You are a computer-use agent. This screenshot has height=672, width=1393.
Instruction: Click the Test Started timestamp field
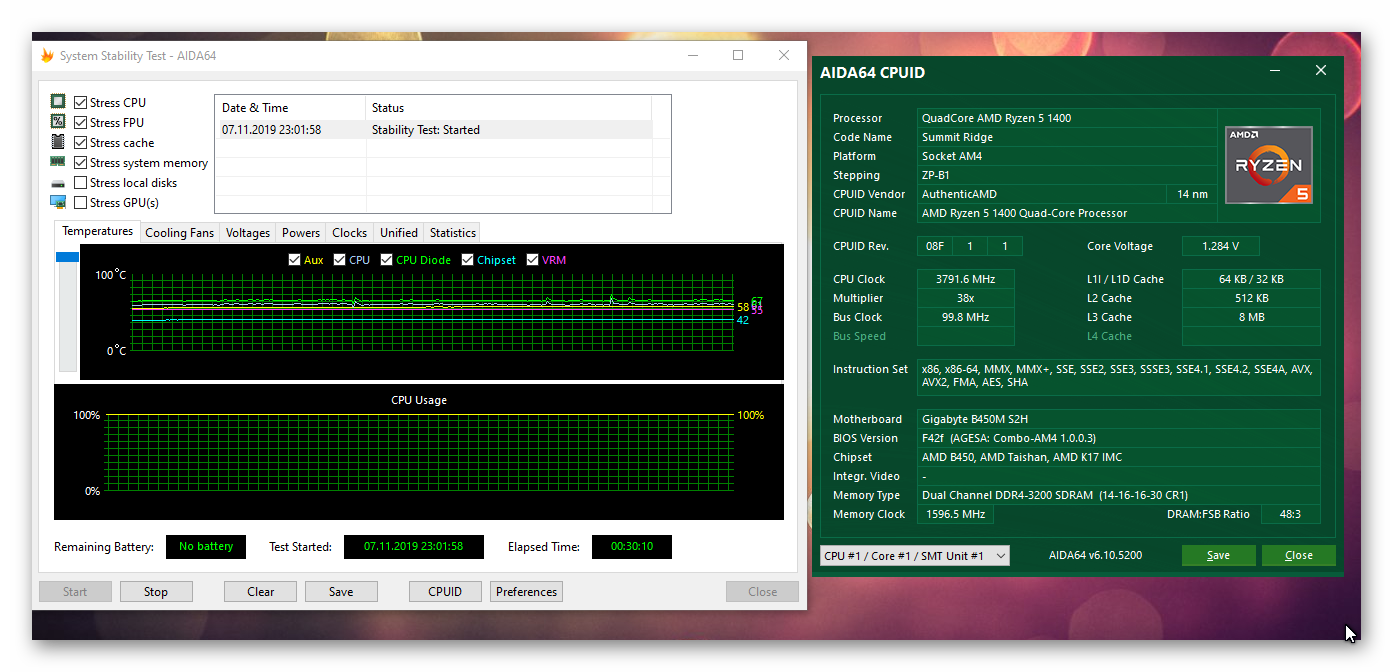[x=414, y=547]
